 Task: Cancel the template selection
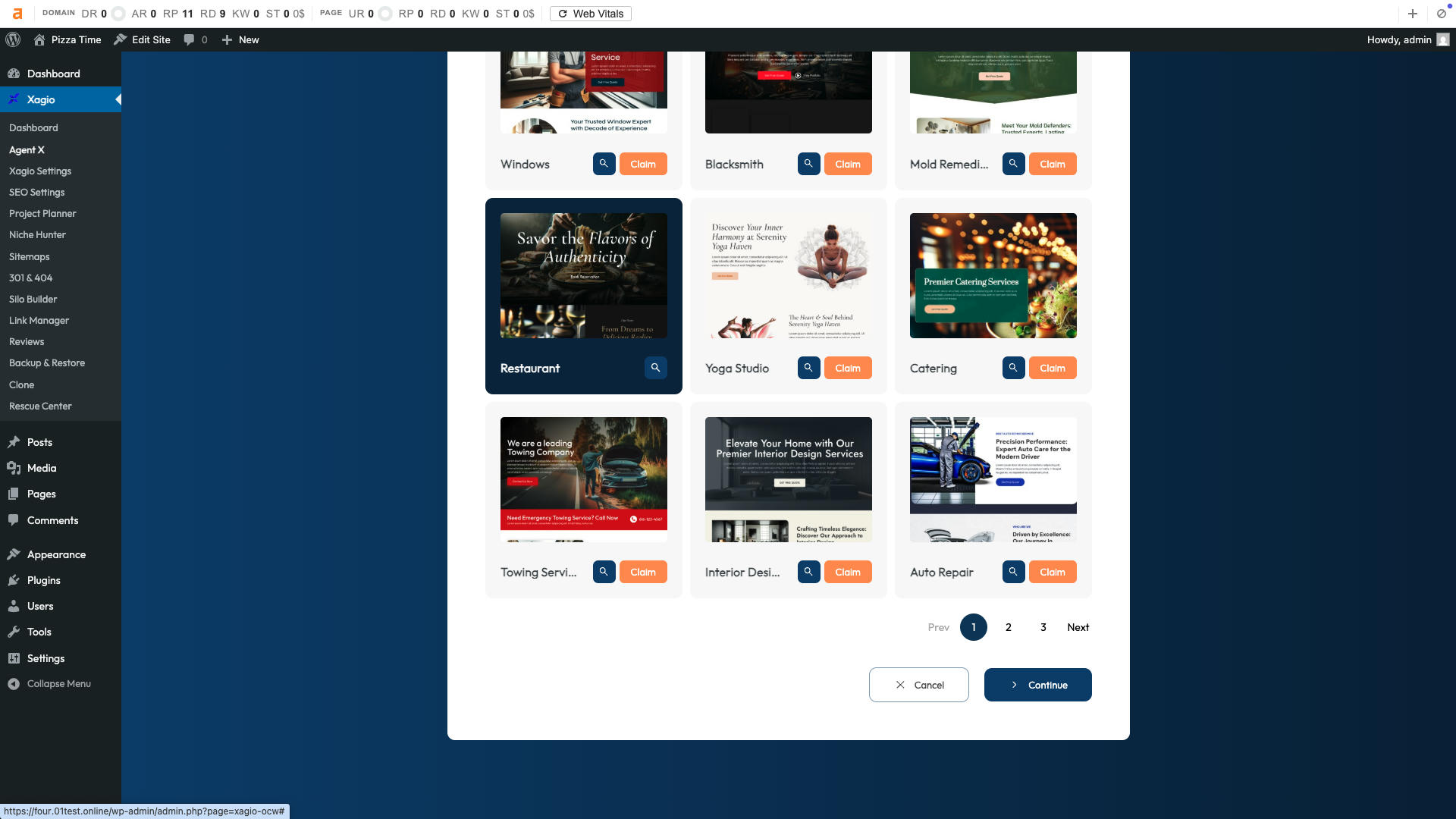coord(918,685)
